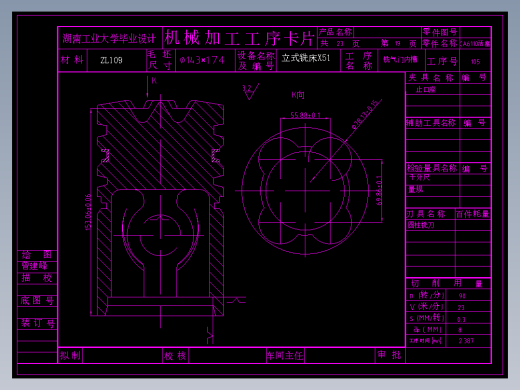
Task: Click the 产品名称 label cell
Action: (336, 32)
